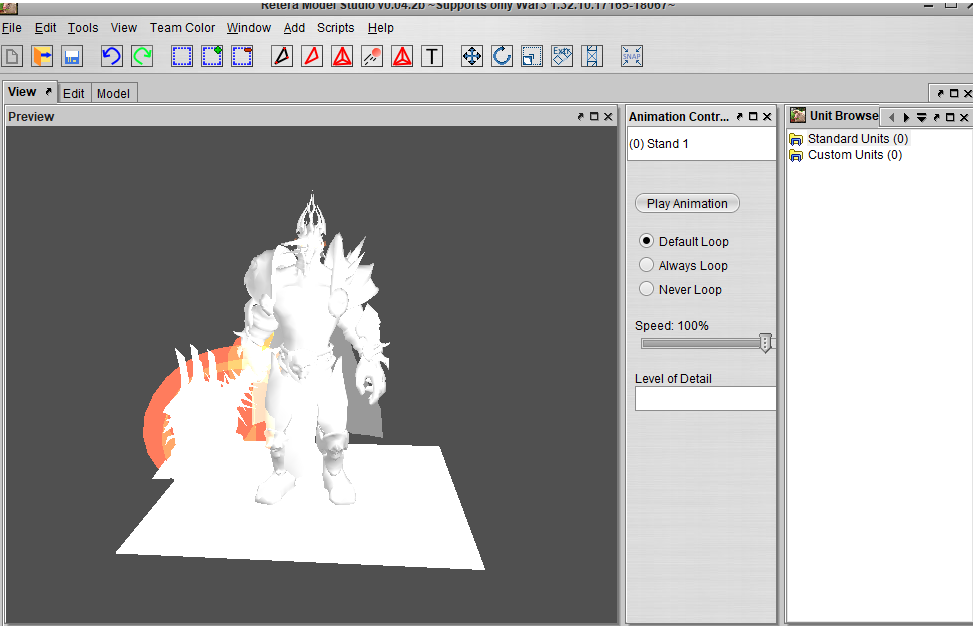Maximize the Unit Browser panel

coord(949,117)
